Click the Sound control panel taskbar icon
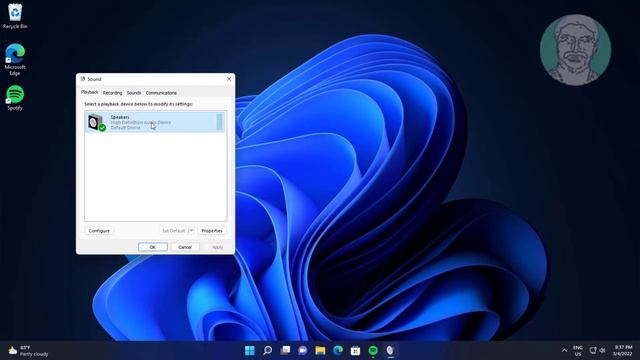Viewport: 640px width, 360px height. tap(390, 350)
